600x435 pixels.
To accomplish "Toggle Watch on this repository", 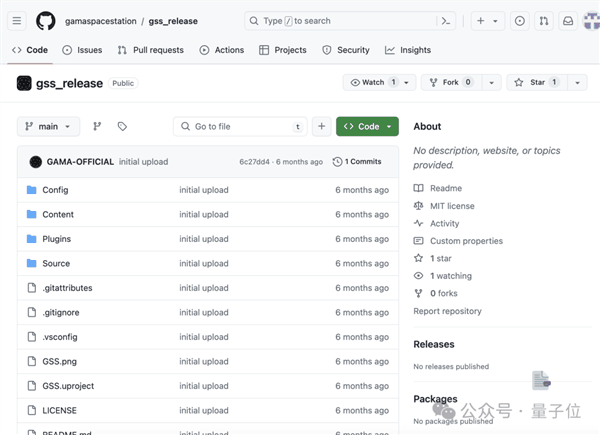I will point(367,83).
